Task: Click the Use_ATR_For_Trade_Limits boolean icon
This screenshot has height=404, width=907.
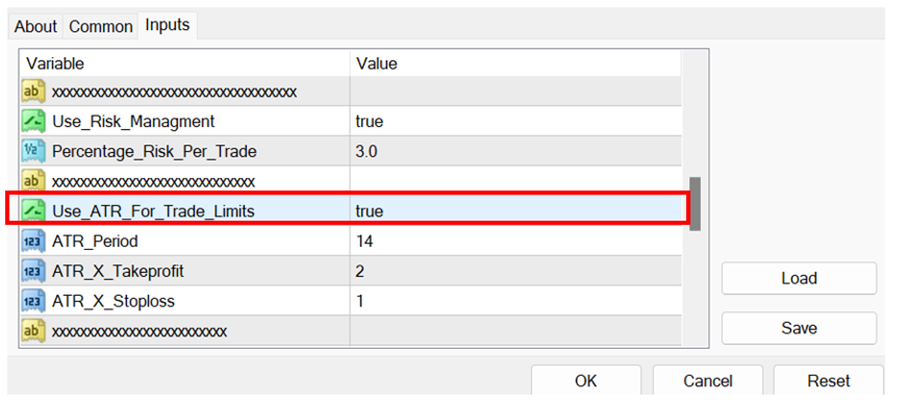Action: [x=33, y=211]
